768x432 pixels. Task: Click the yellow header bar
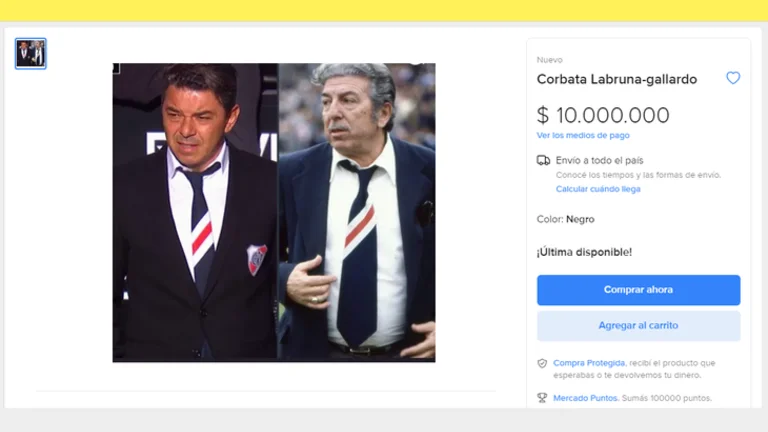[x=384, y=10]
